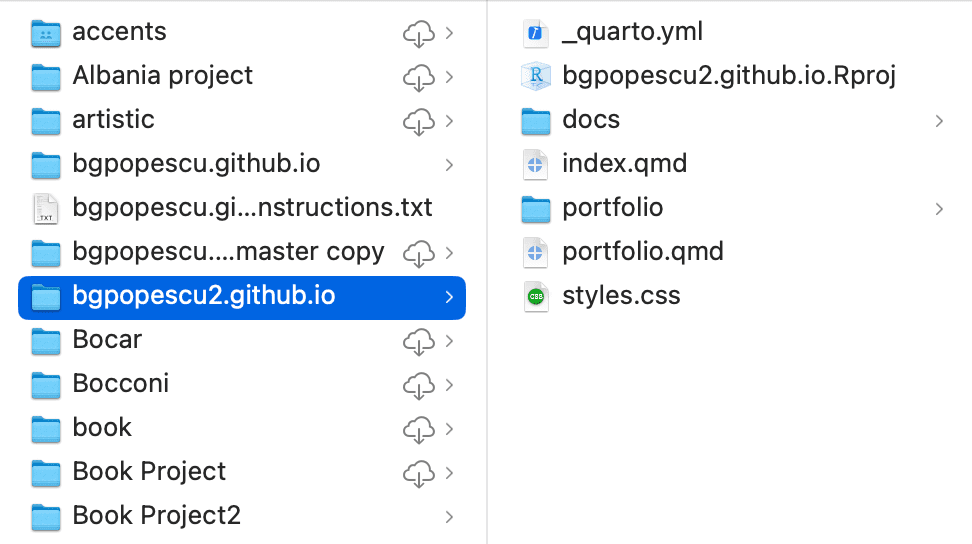Click the R project file icon
Viewport: 972px width, 544px height.
pyautogui.click(x=536, y=76)
